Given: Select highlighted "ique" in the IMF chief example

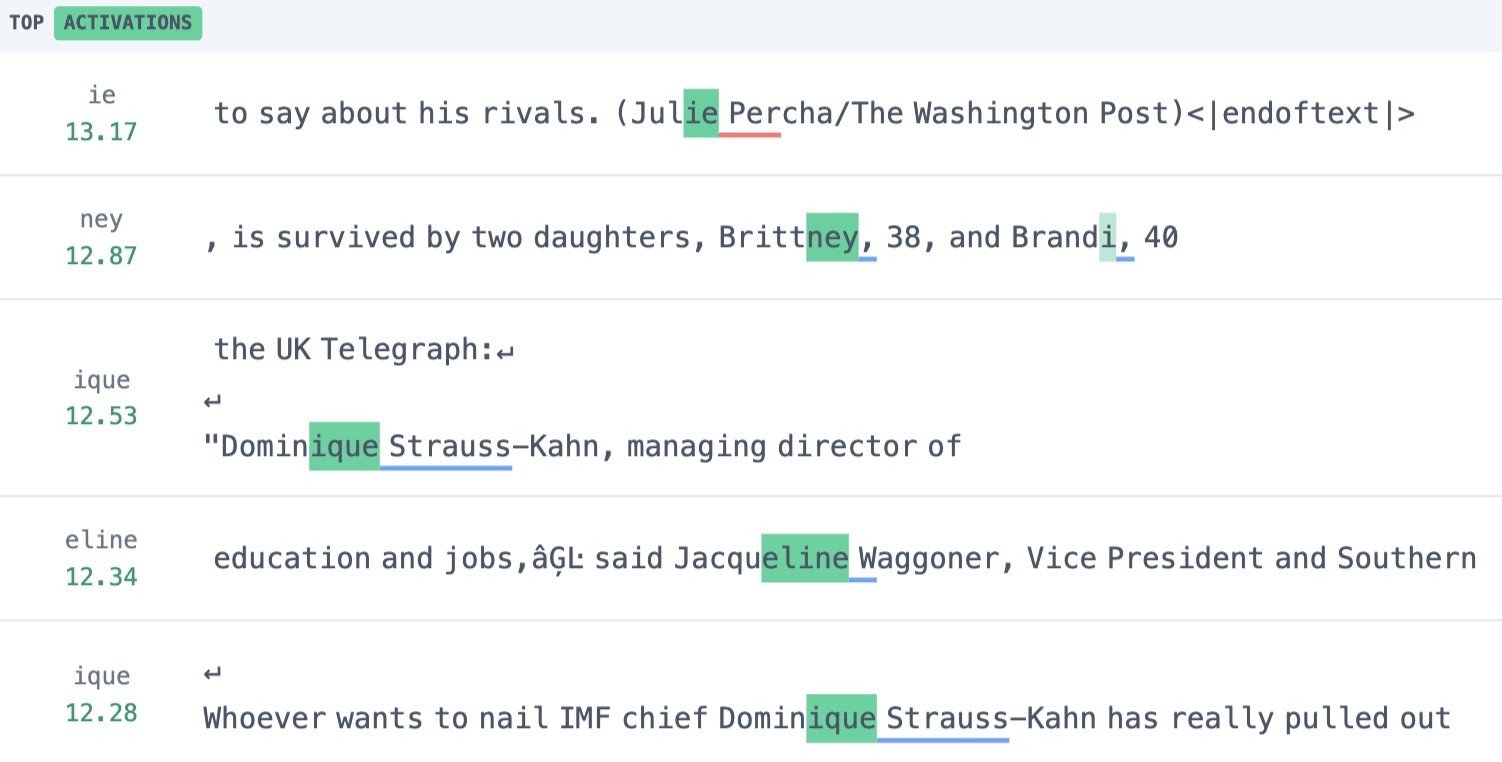Looking at the screenshot, I should (x=841, y=719).
